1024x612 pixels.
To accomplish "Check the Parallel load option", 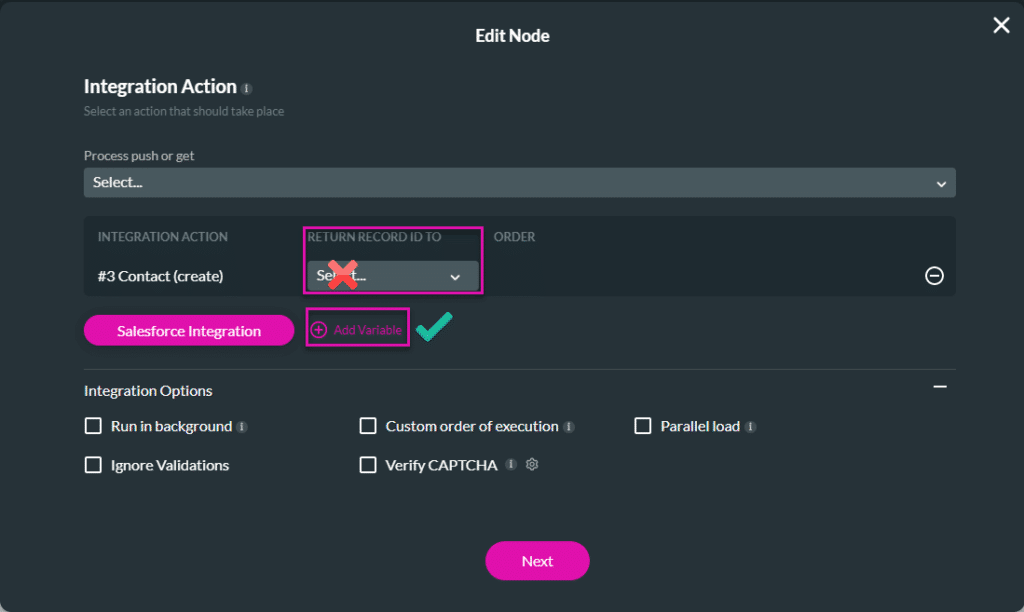I will [643, 426].
